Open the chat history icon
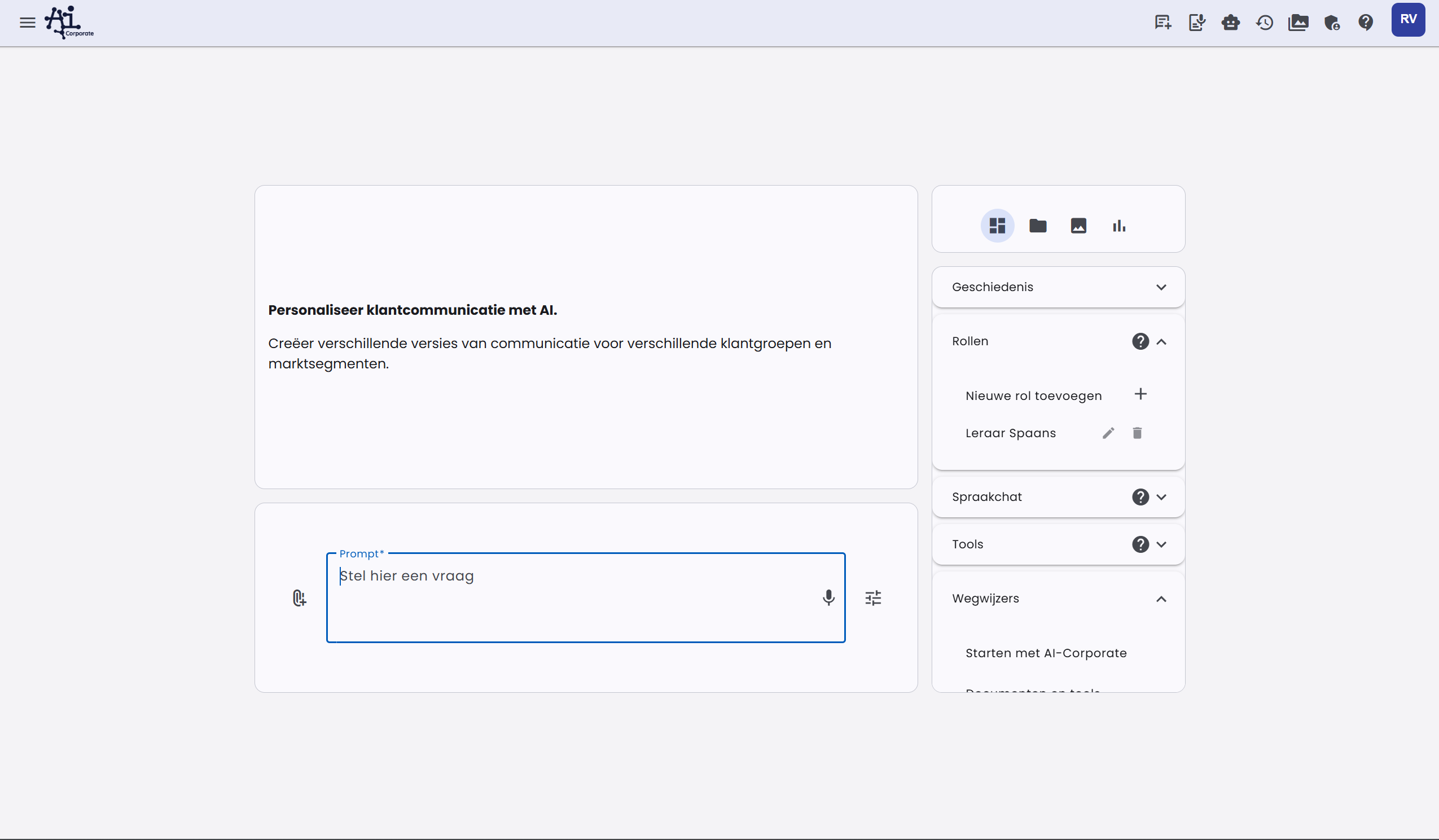1439x840 pixels. 1264,22
